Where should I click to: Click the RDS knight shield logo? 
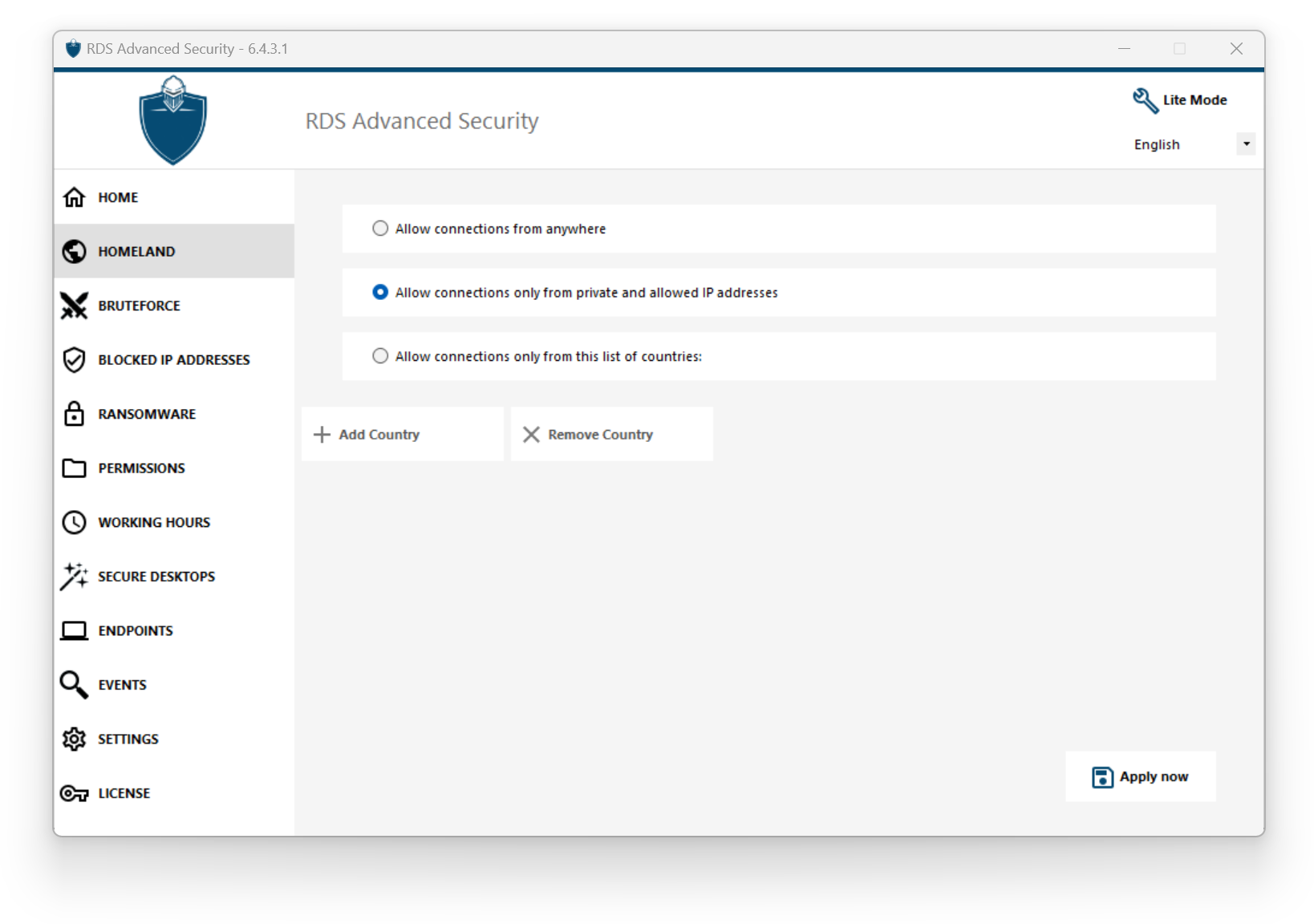(172, 120)
